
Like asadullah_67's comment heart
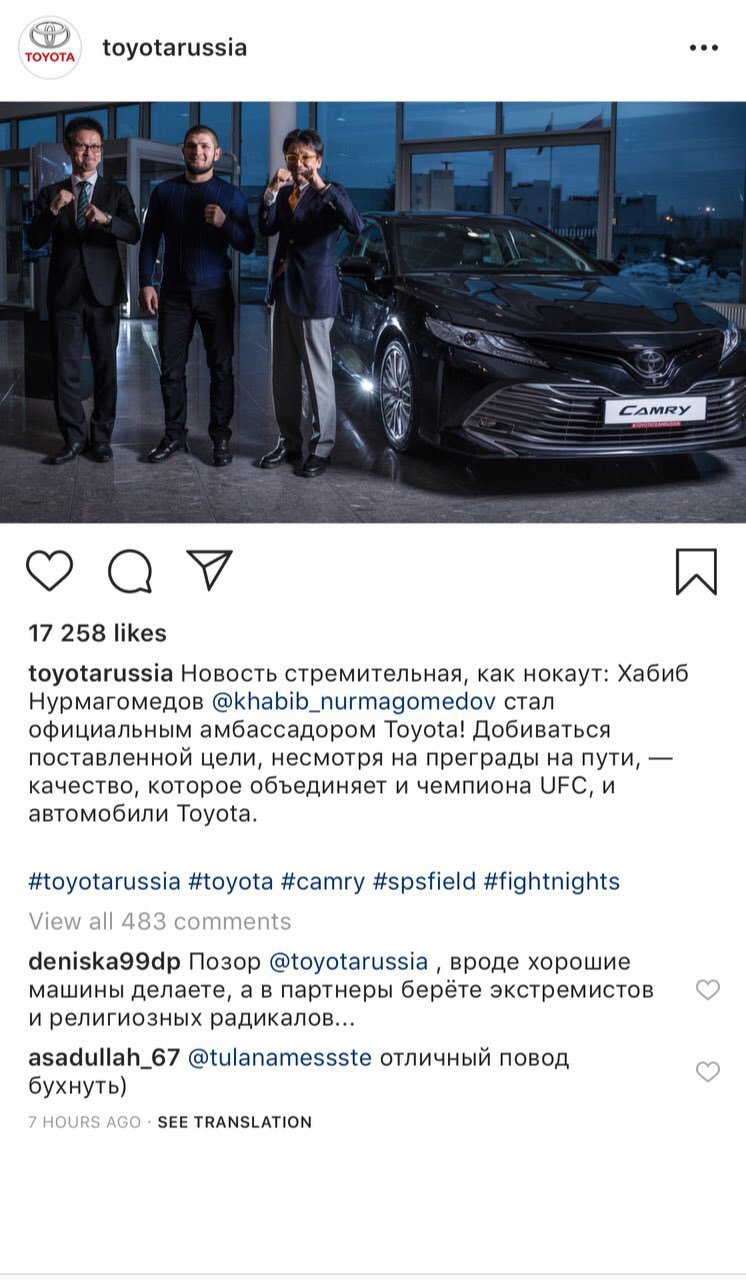point(707,1072)
